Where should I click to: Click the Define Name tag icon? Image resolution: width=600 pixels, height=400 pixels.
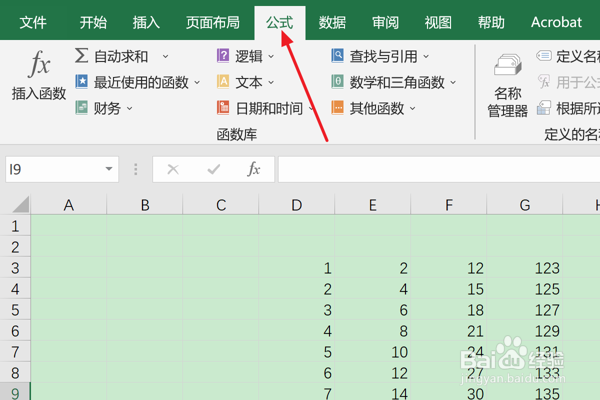tap(544, 56)
